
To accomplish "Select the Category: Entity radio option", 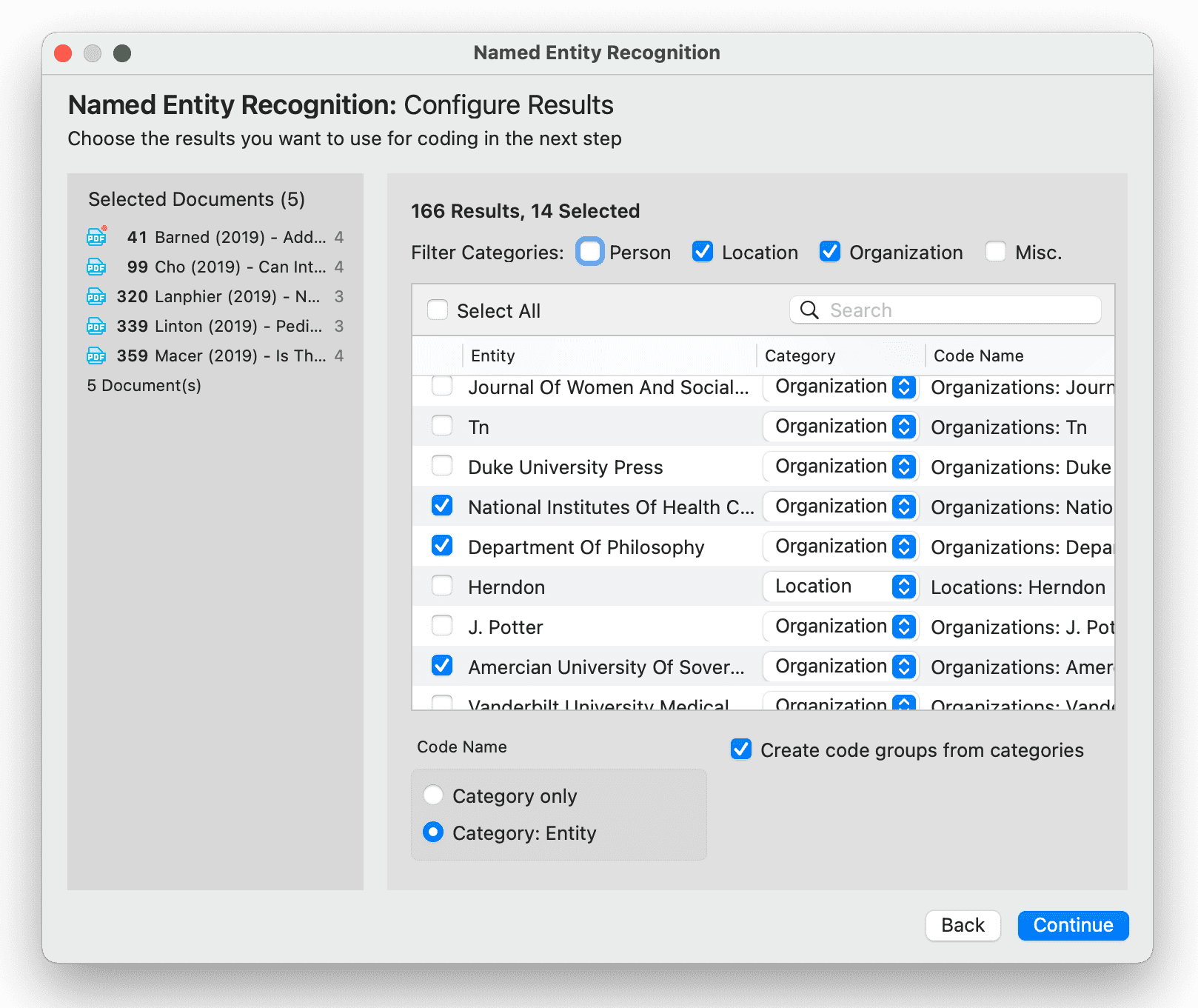I will (x=433, y=832).
